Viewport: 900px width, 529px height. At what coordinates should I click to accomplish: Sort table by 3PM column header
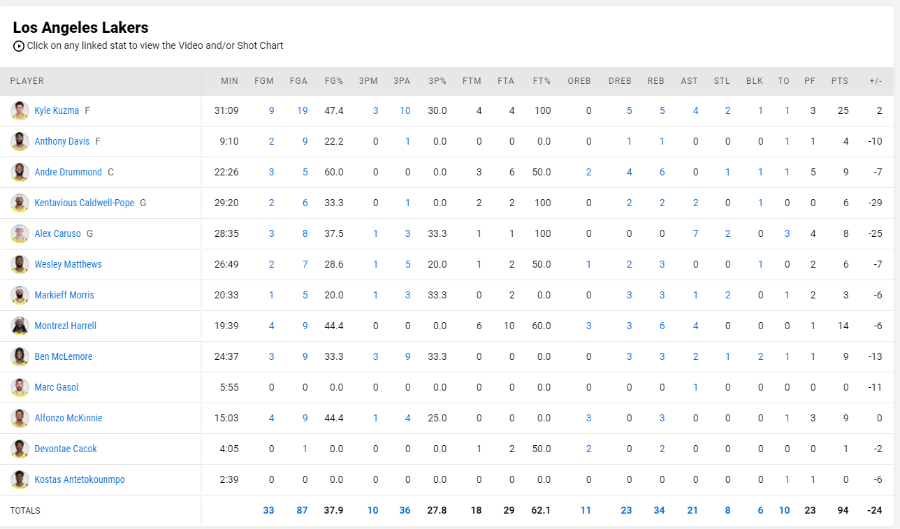click(x=368, y=81)
